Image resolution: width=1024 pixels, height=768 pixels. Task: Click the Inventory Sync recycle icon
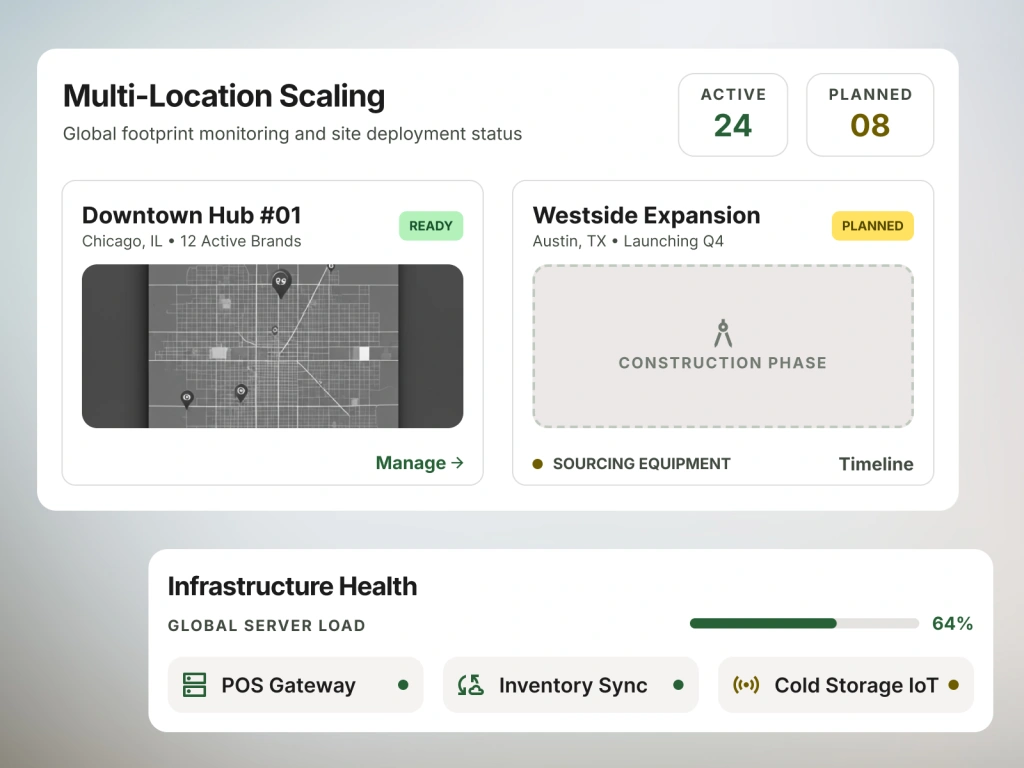click(471, 685)
